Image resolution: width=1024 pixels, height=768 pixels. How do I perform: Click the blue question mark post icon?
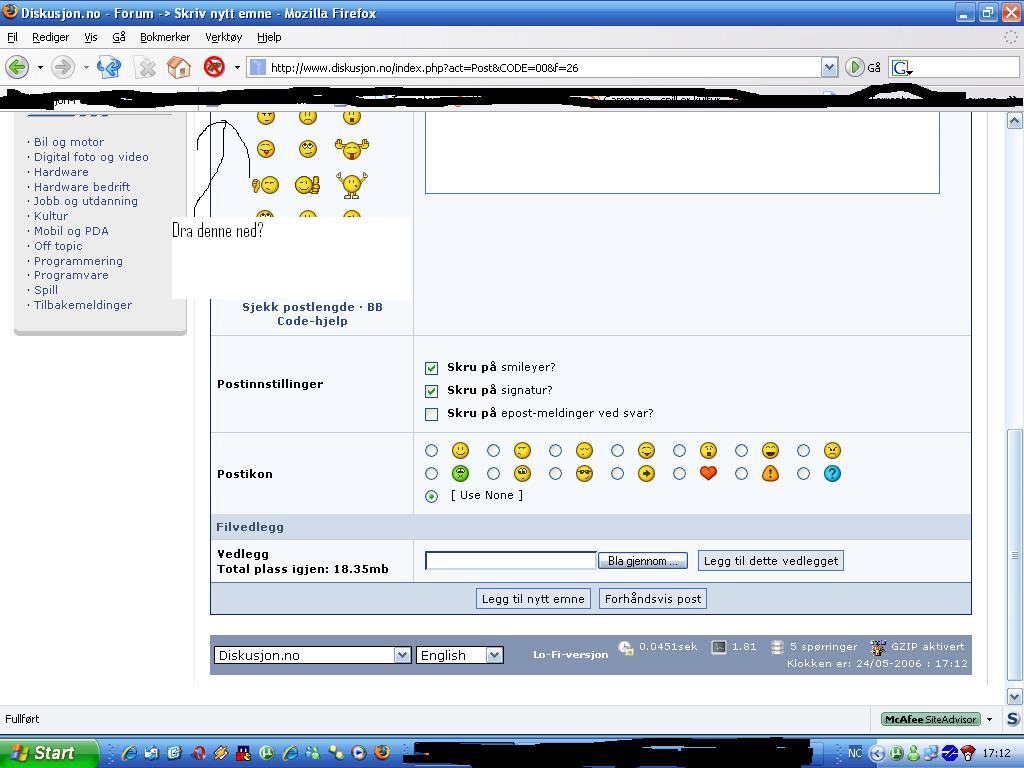pyautogui.click(x=832, y=473)
